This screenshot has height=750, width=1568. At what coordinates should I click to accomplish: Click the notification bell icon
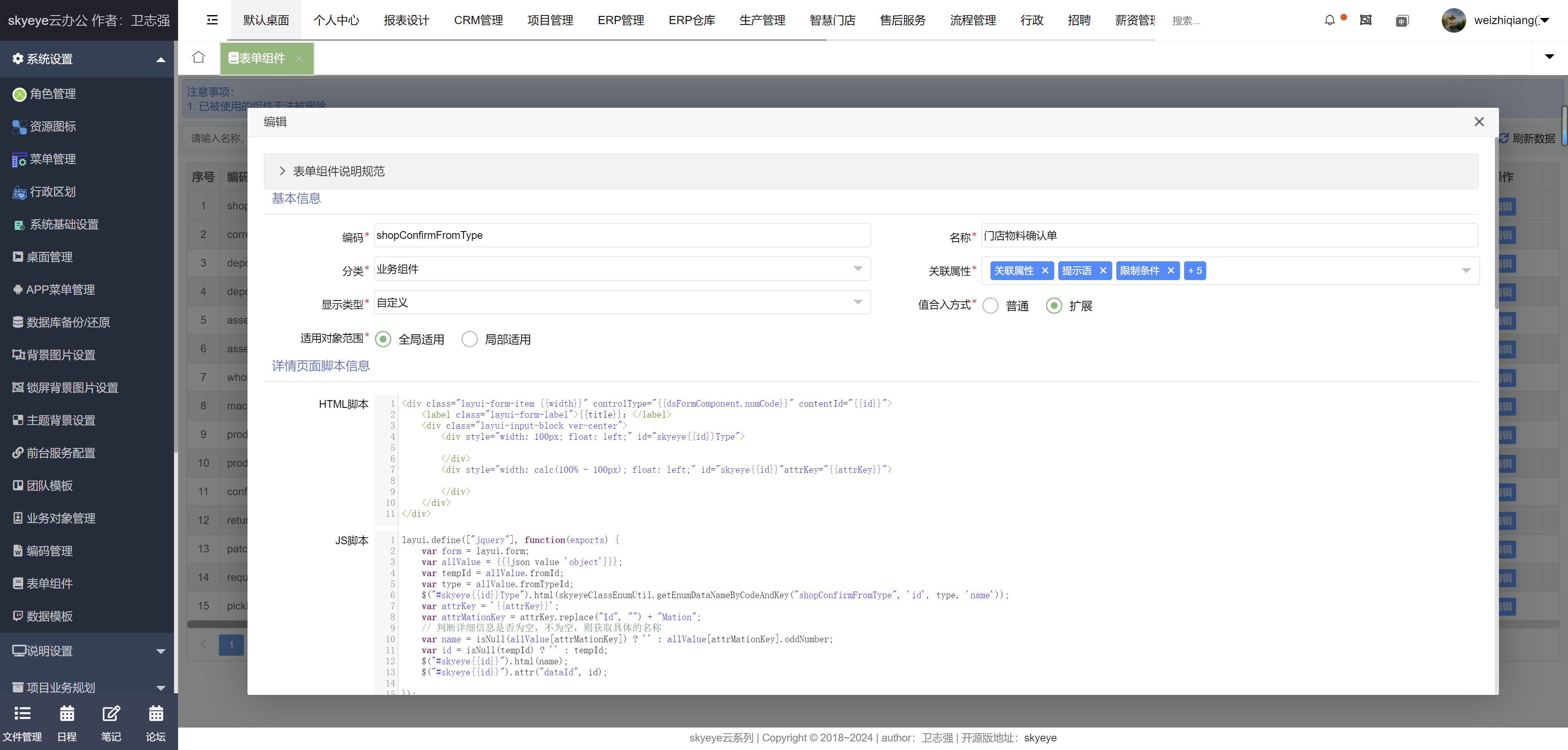coord(1329,20)
